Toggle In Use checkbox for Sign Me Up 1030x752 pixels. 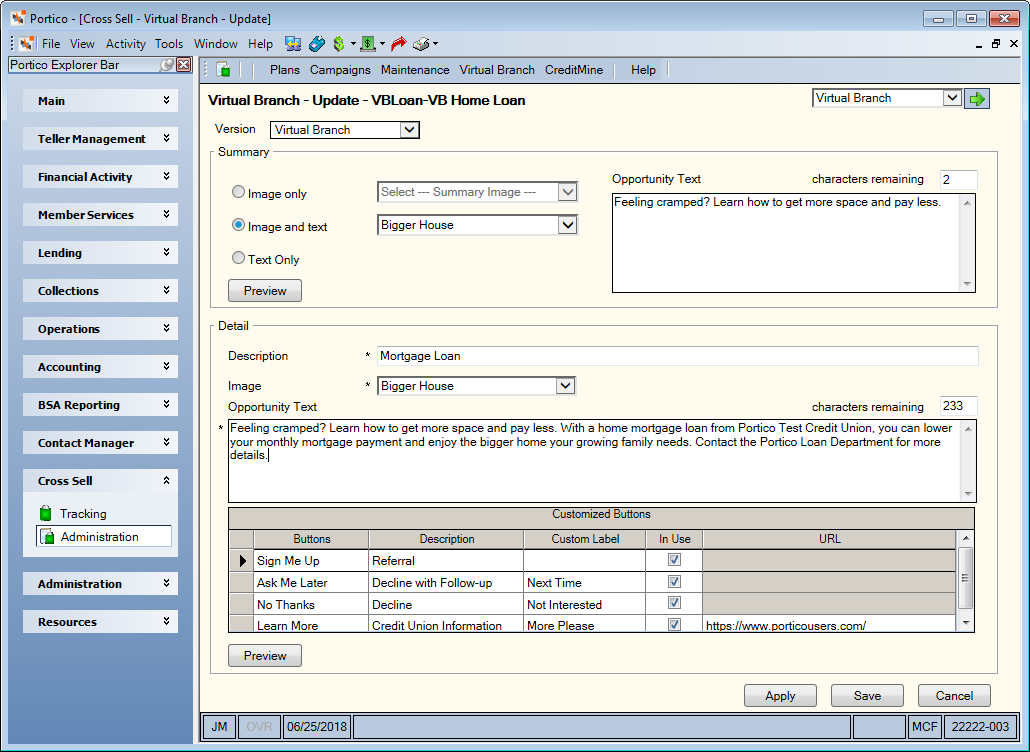click(x=674, y=560)
